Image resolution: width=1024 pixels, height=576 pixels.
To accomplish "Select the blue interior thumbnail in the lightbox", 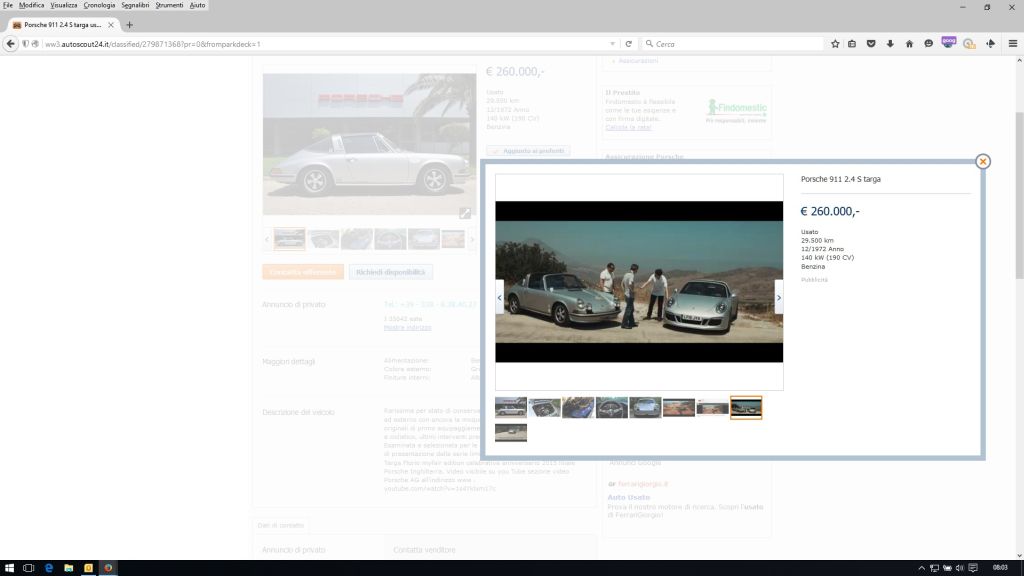I will 578,408.
